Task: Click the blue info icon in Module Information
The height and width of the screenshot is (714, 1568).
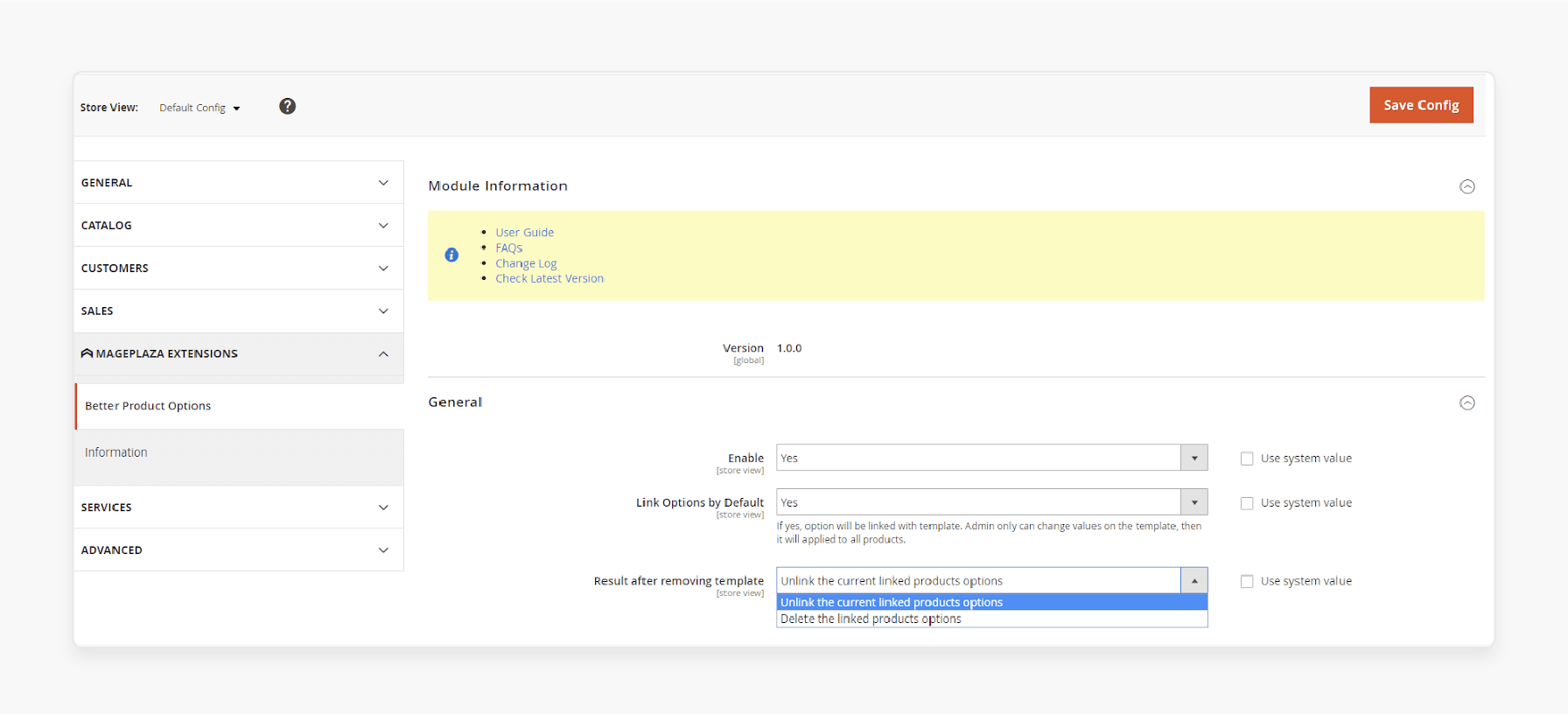Action: point(451,255)
